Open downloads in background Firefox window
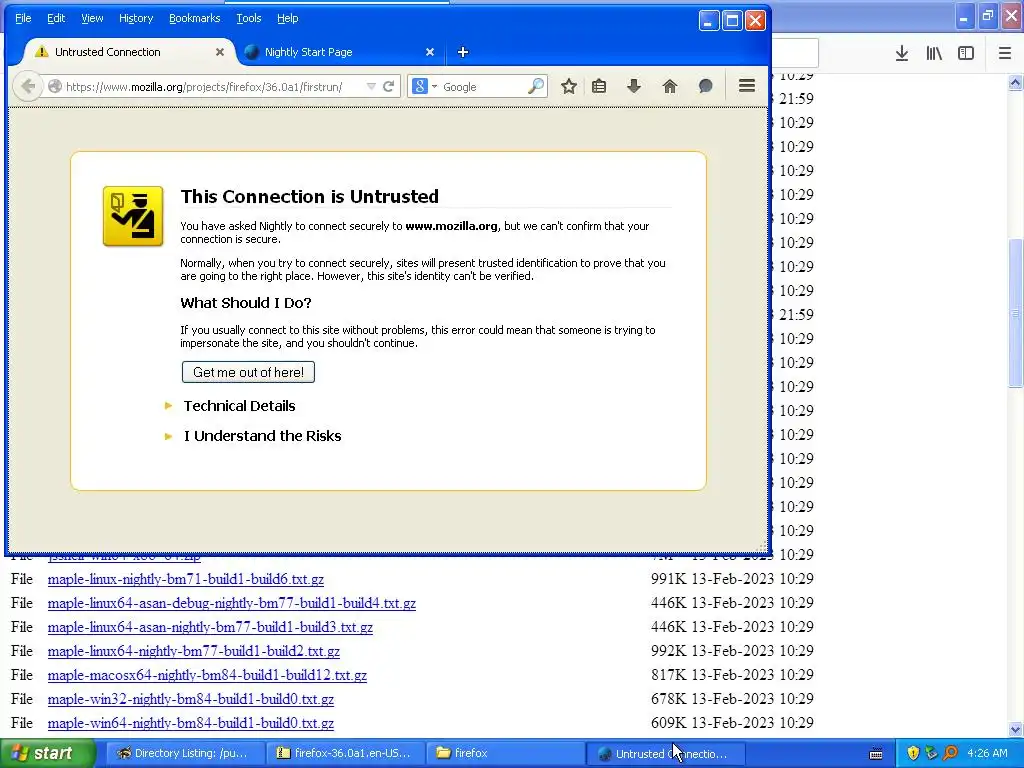 (x=902, y=54)
